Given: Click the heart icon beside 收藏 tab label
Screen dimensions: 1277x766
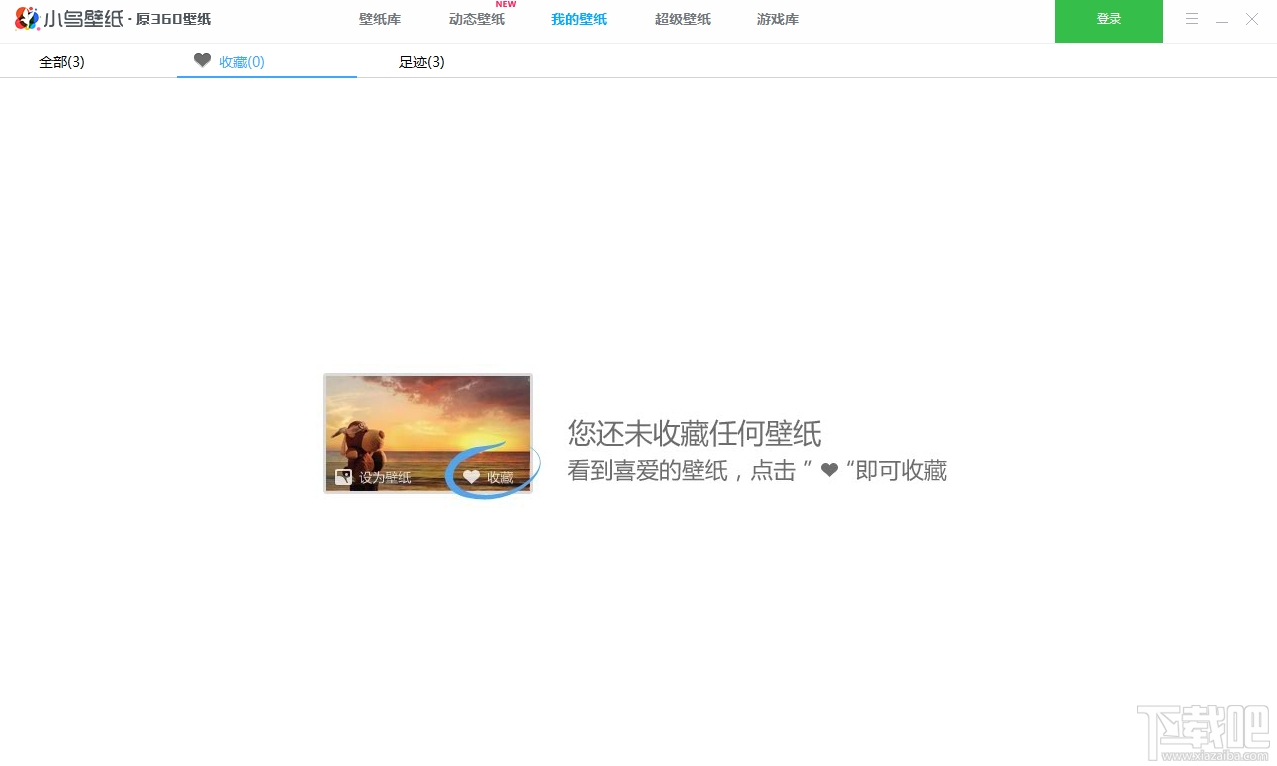Looking at the screenshot, I should (203, 61).
